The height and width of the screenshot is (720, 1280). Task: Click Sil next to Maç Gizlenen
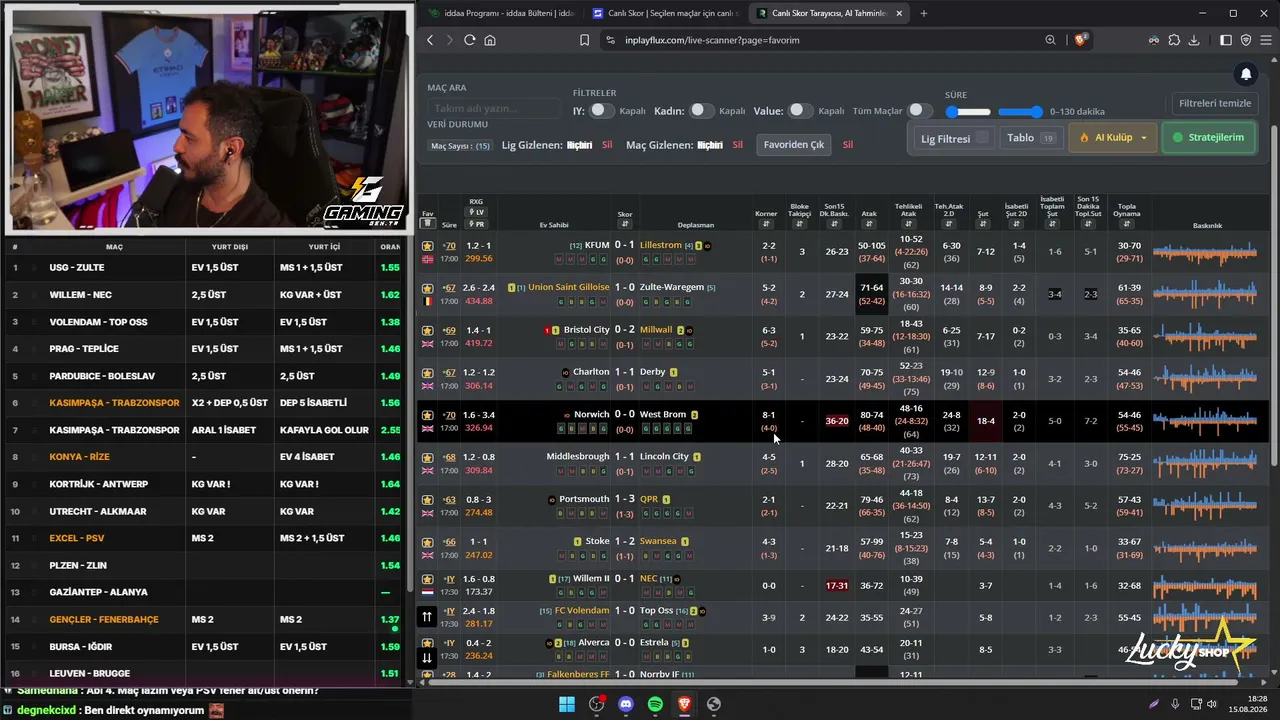tap(738, 145)
